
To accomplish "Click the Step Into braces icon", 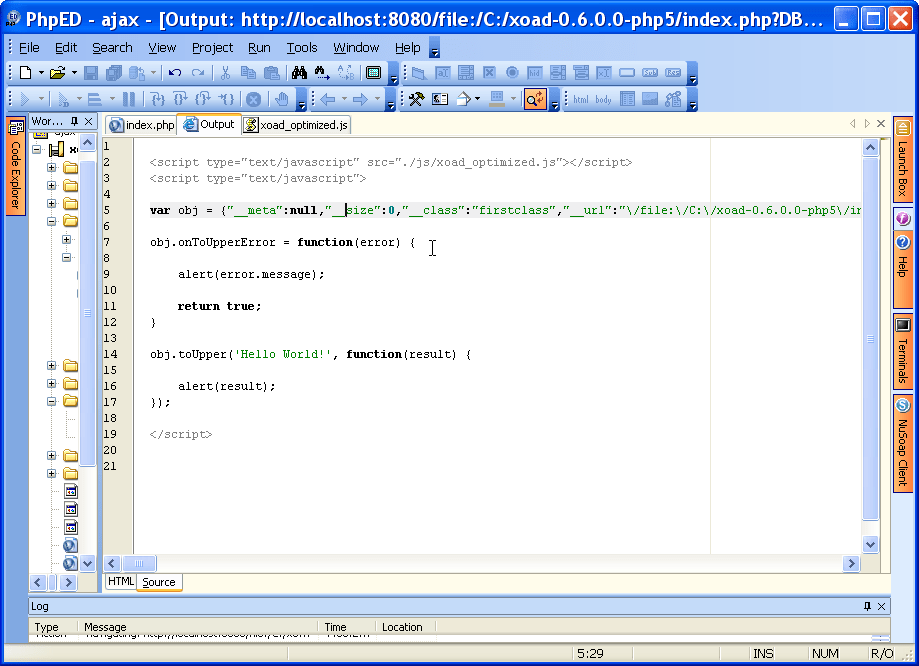I will pyautogui.click(x=157, y=99).
